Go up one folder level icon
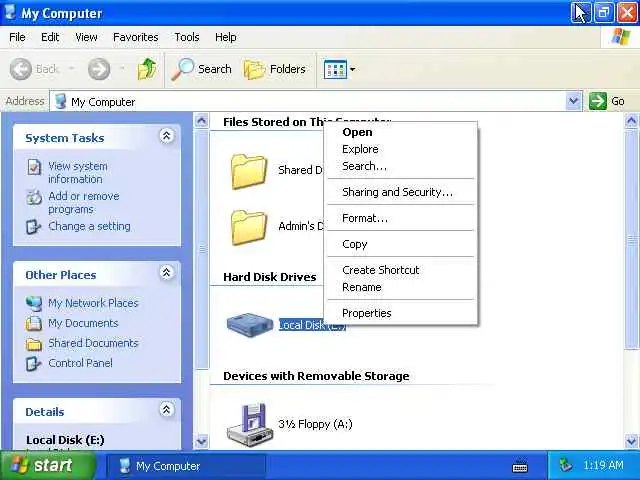 (147, 69)
